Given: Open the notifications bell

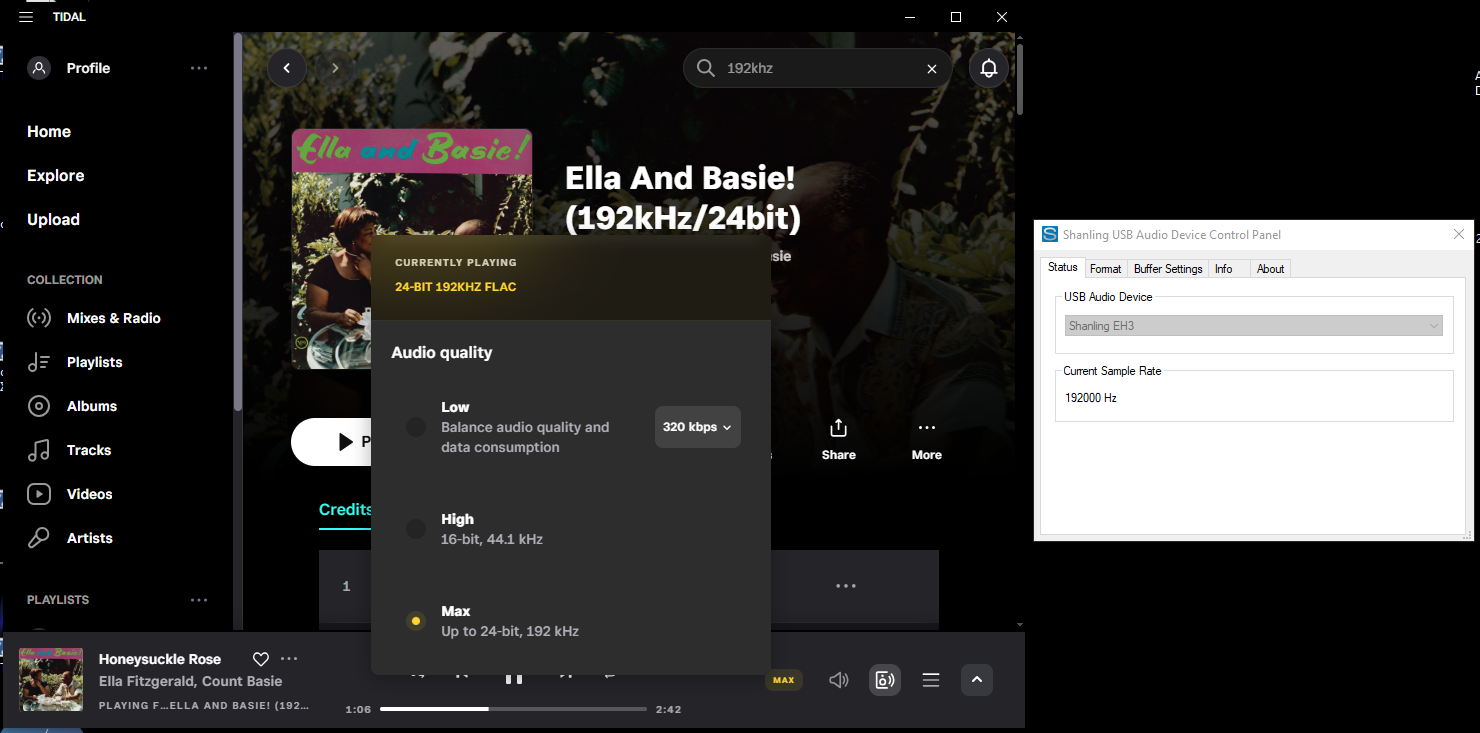Looking at the screenshot, I should point(989,68).
